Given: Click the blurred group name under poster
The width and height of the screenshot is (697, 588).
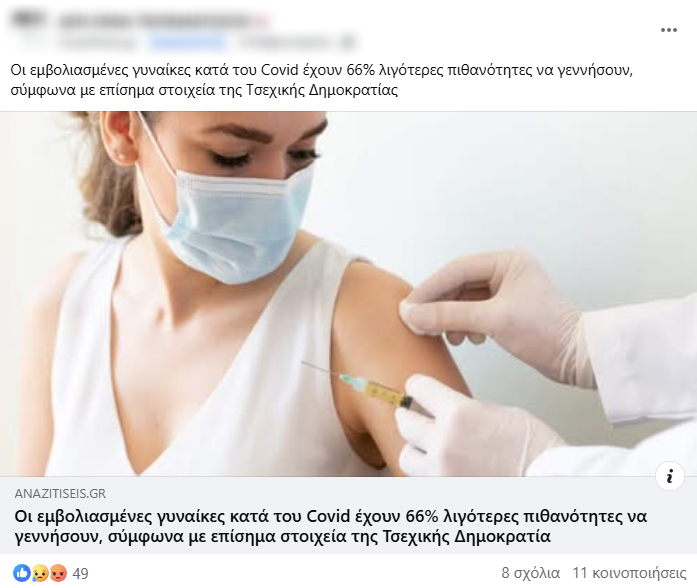Looking at the screenshot, I should coord(98,43).
